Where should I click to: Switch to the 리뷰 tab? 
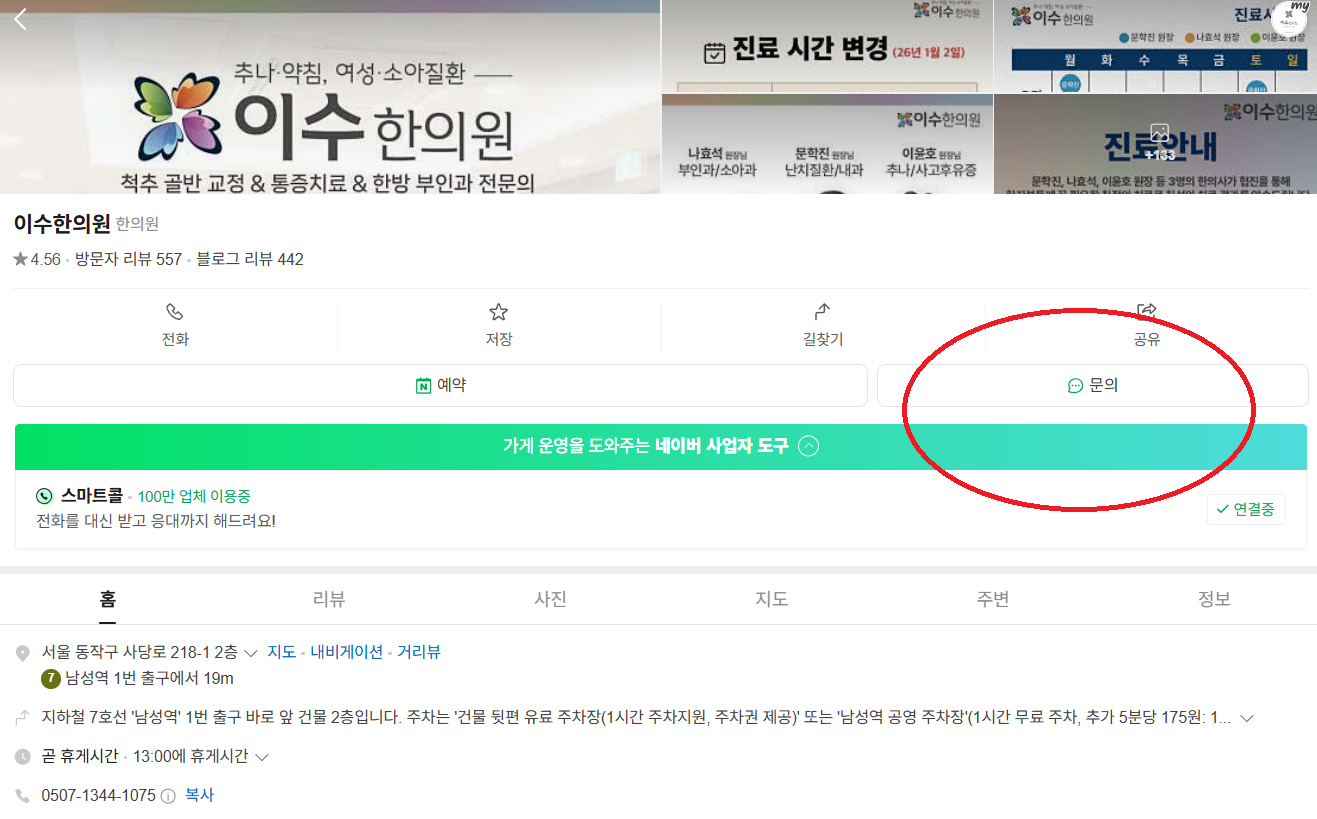(x=329, y=599)
